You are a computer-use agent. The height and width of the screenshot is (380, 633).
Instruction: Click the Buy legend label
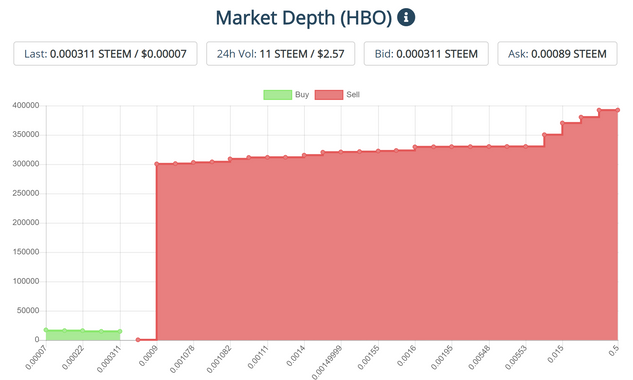coord(302,94)
